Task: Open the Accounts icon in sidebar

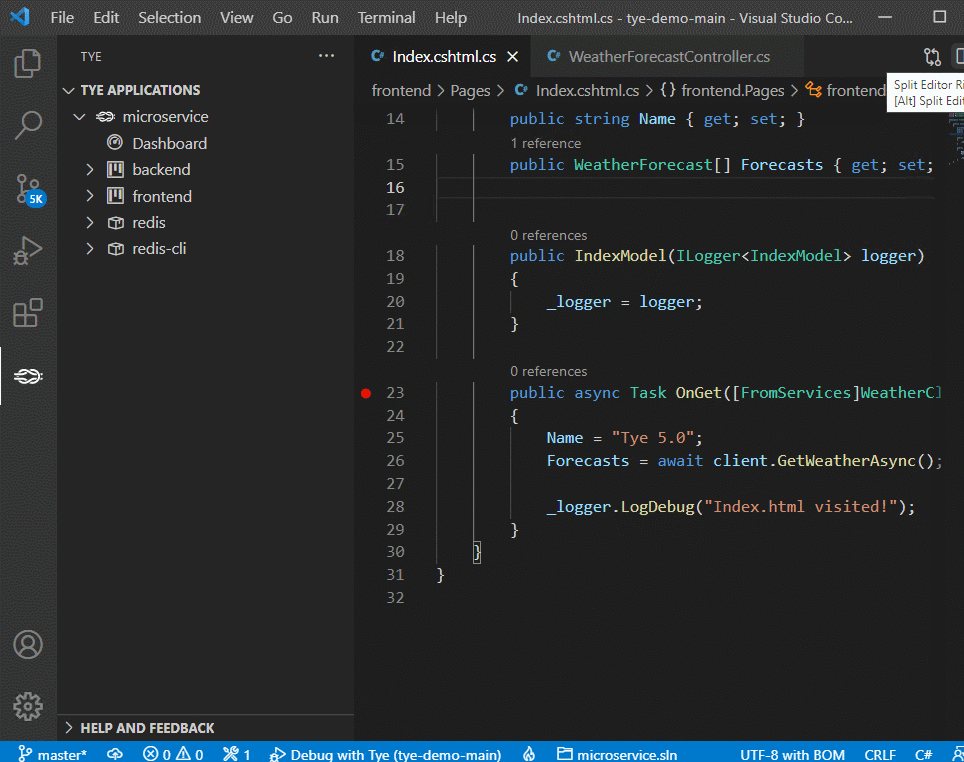Action: point(27,645)
